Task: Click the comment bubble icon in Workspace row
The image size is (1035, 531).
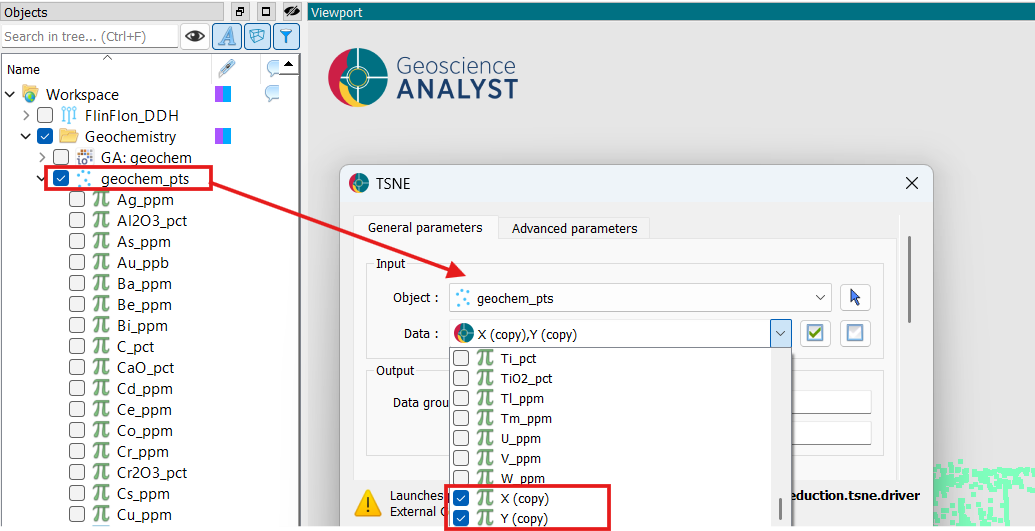Action: click(271, 94)
